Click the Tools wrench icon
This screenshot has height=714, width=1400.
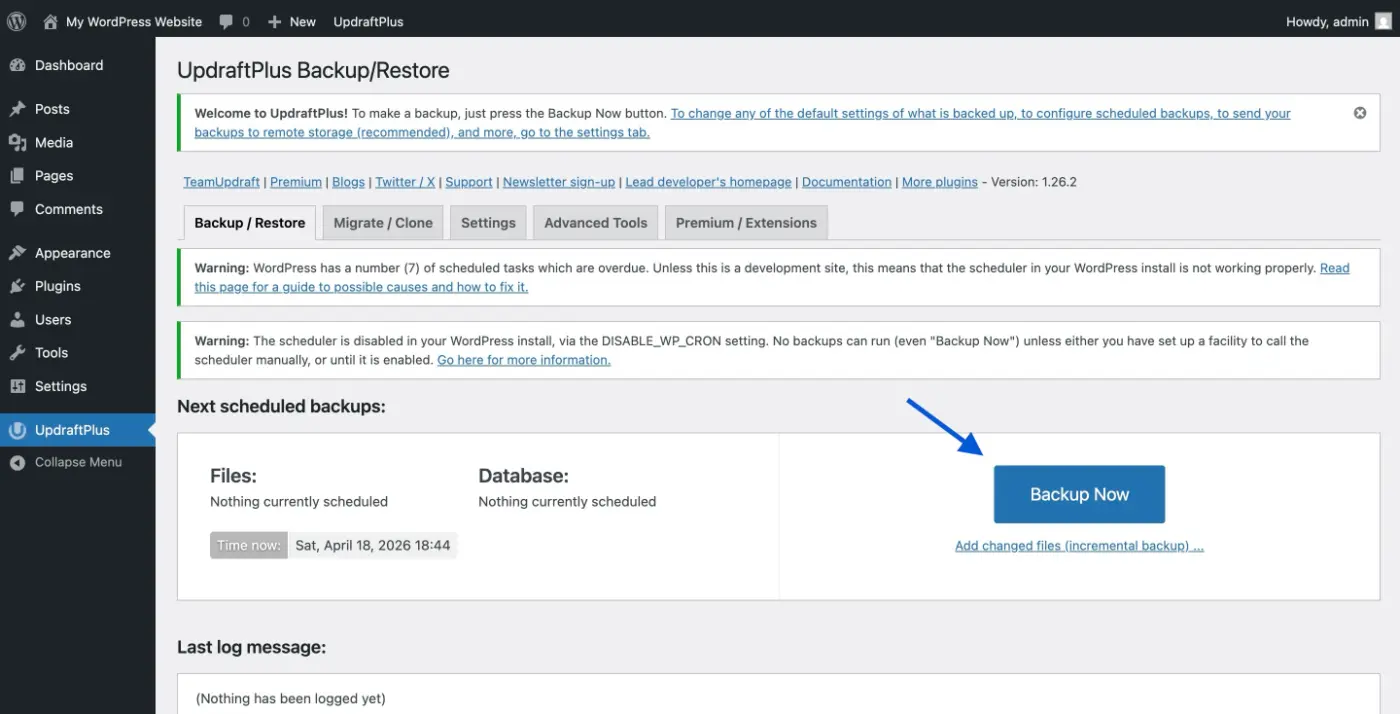[x=17, y=353]
